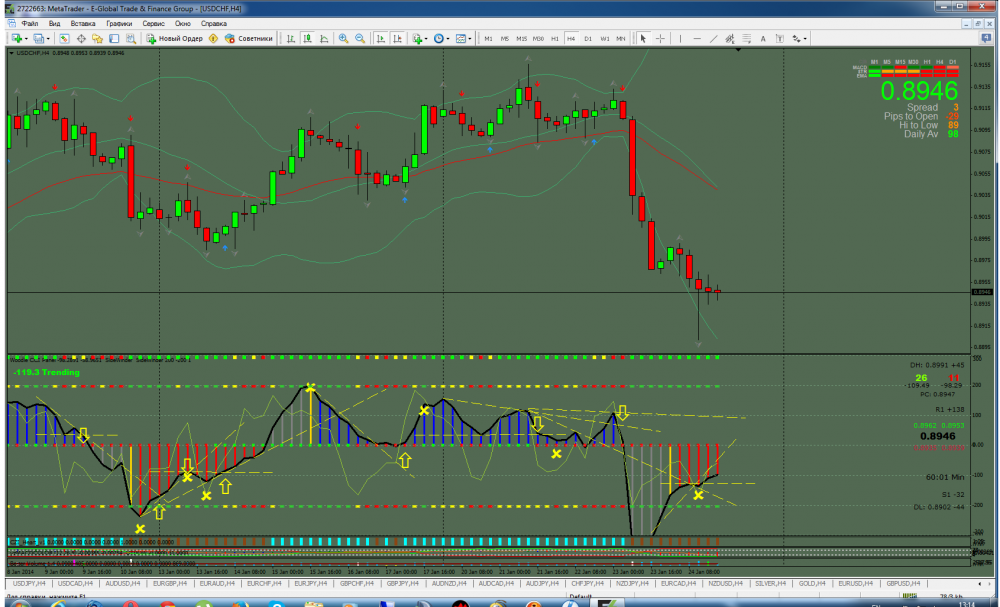Click the New Chart toolbar icon
This screenshot has width=1000, height=607.
[x=16, y=38]
